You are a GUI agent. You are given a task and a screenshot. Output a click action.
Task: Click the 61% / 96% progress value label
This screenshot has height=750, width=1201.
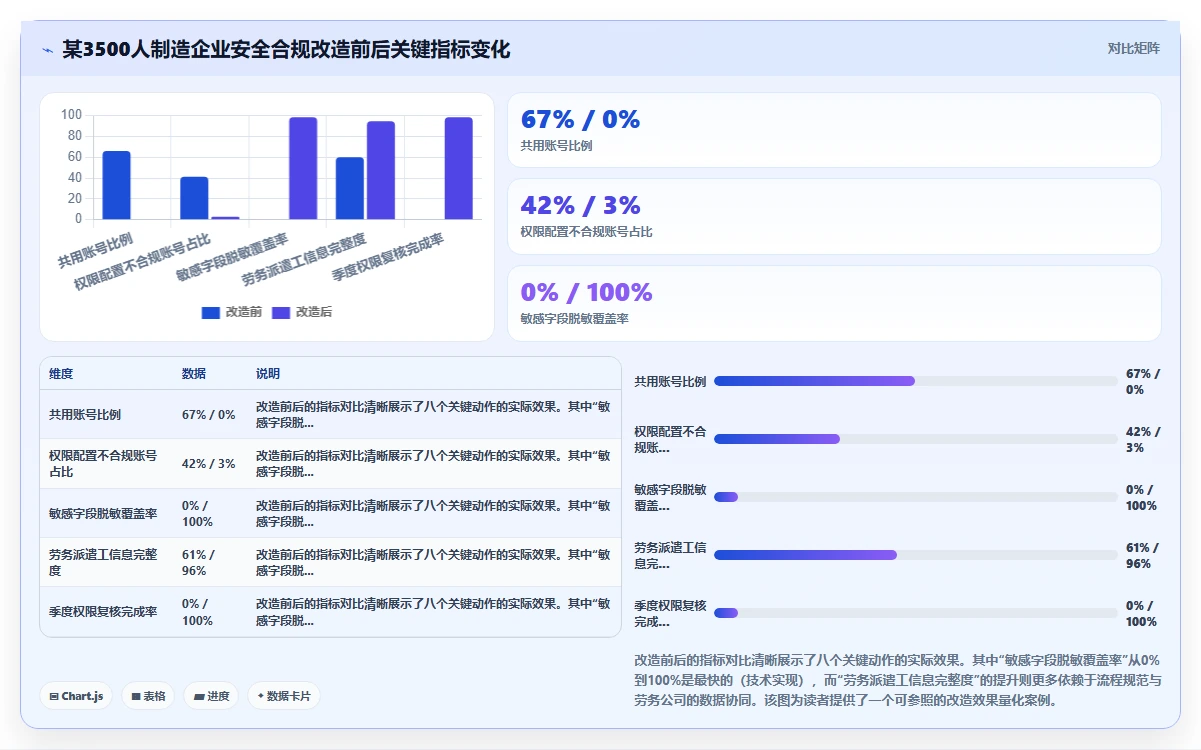click(1141, 555)
